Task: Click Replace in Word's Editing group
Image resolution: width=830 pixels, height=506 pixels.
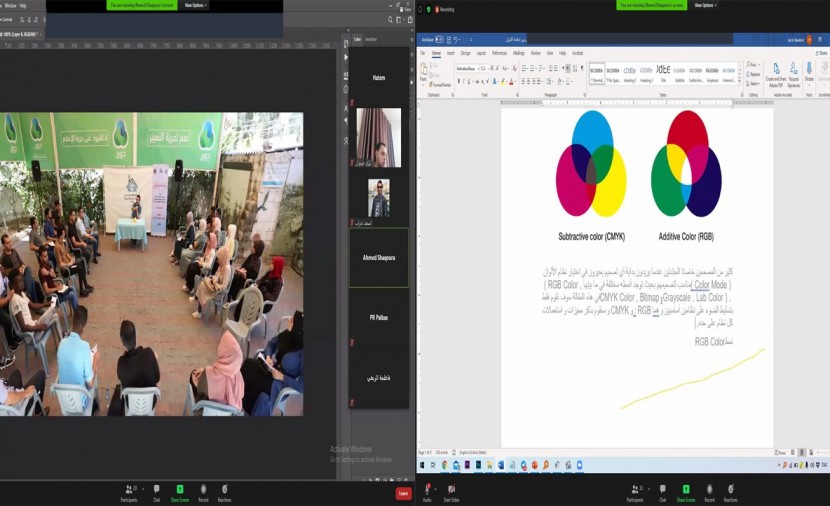Action: 753,74
